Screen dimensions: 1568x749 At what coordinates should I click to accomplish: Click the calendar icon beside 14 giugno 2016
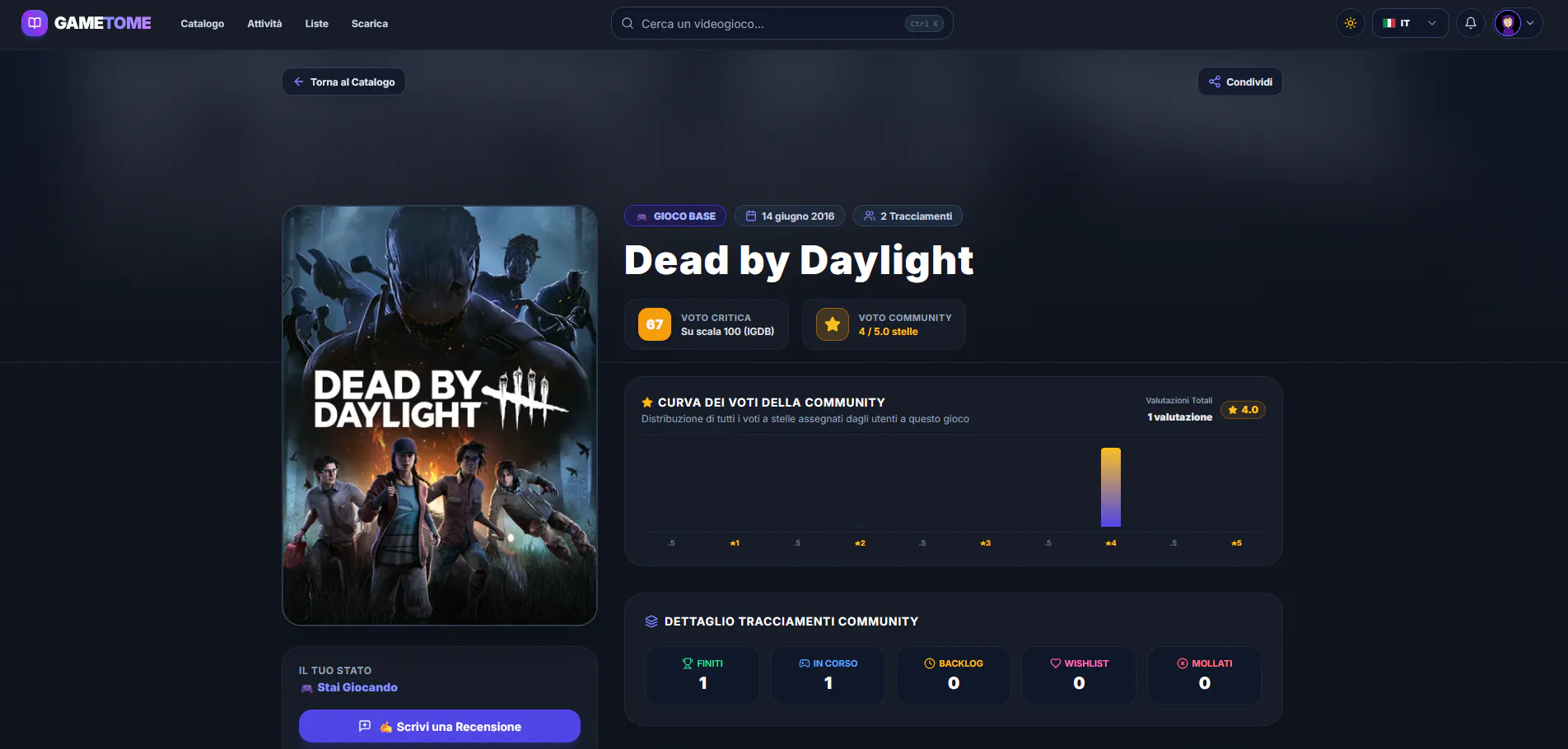pos(751,216)
